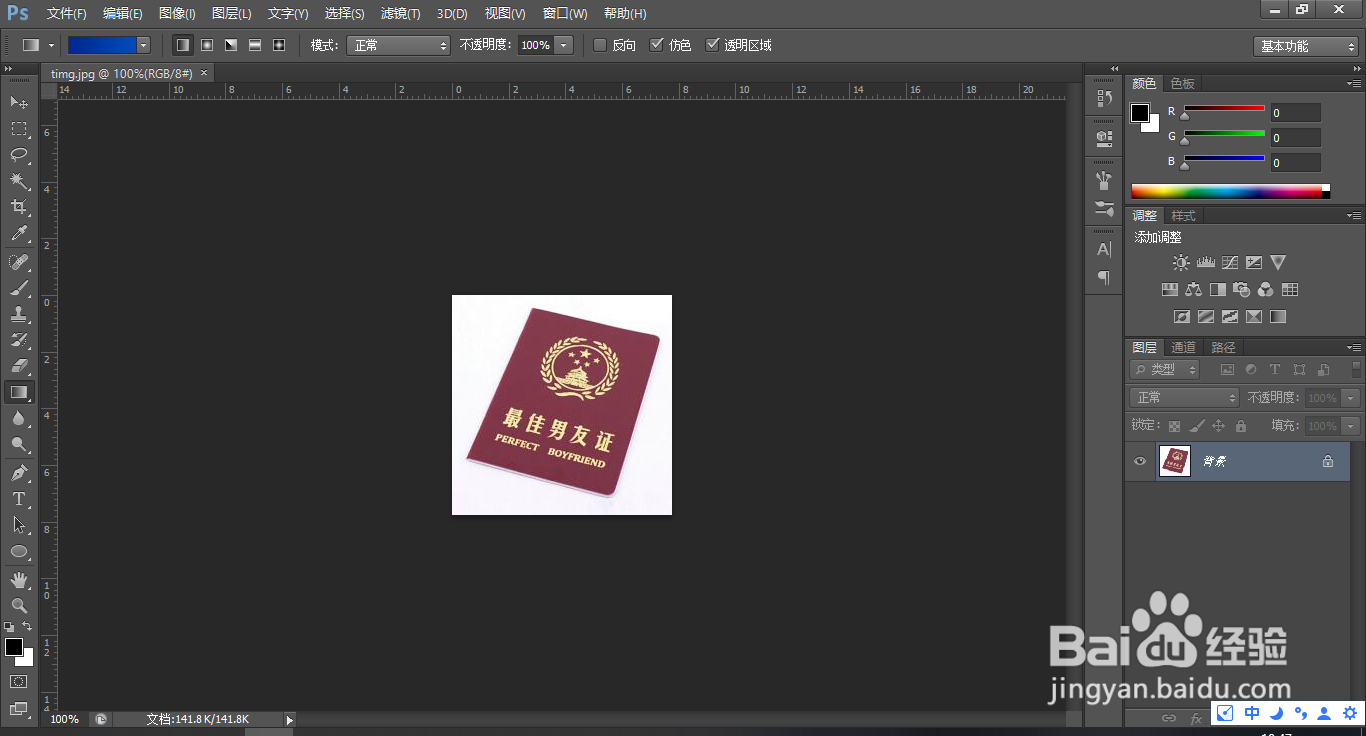This screenshot has height=736, width=1366.
Task: Select the Eraser tool
Action: 19,366
